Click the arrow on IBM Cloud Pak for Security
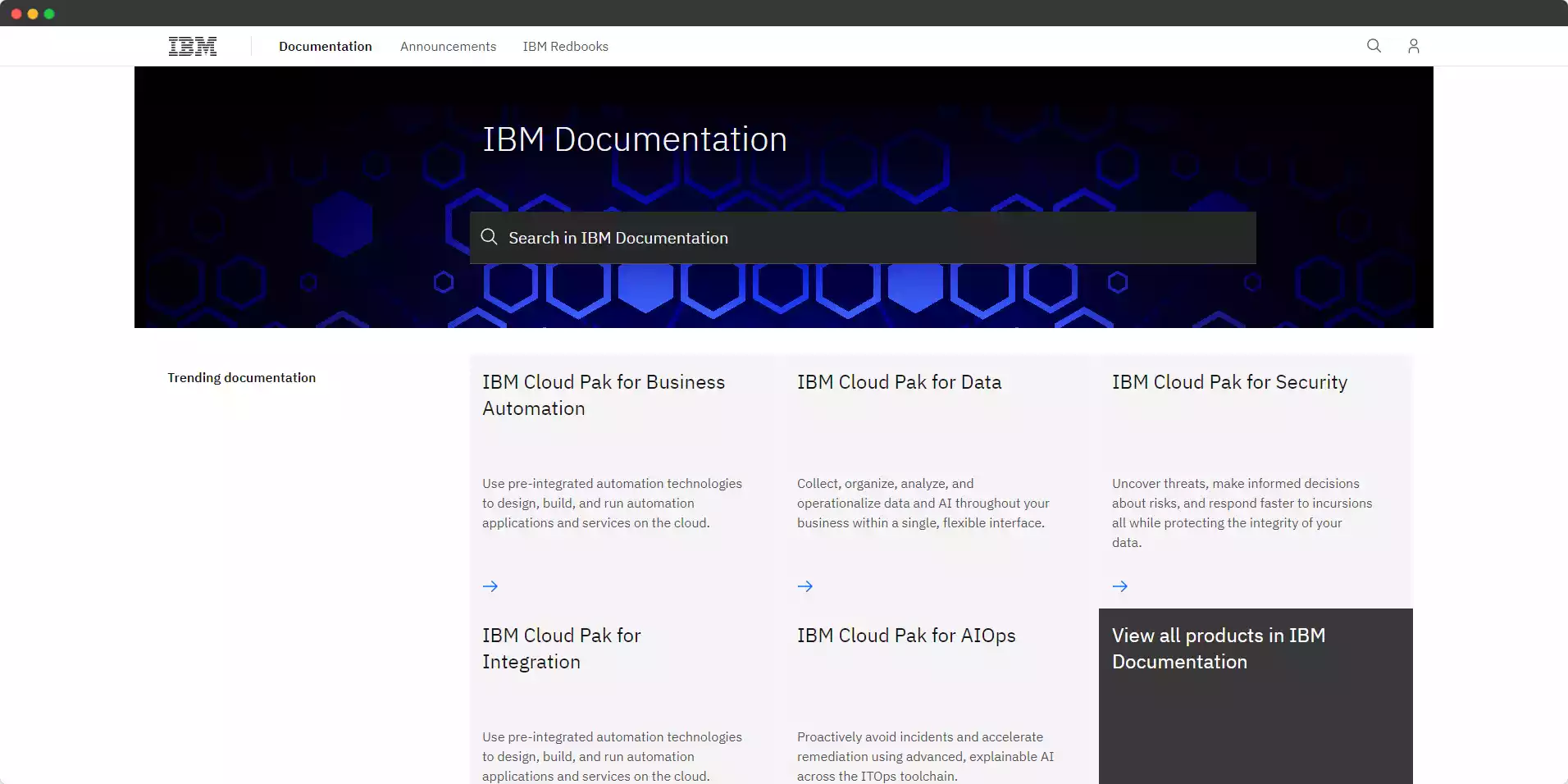1568x784 pixels. 1119,586
